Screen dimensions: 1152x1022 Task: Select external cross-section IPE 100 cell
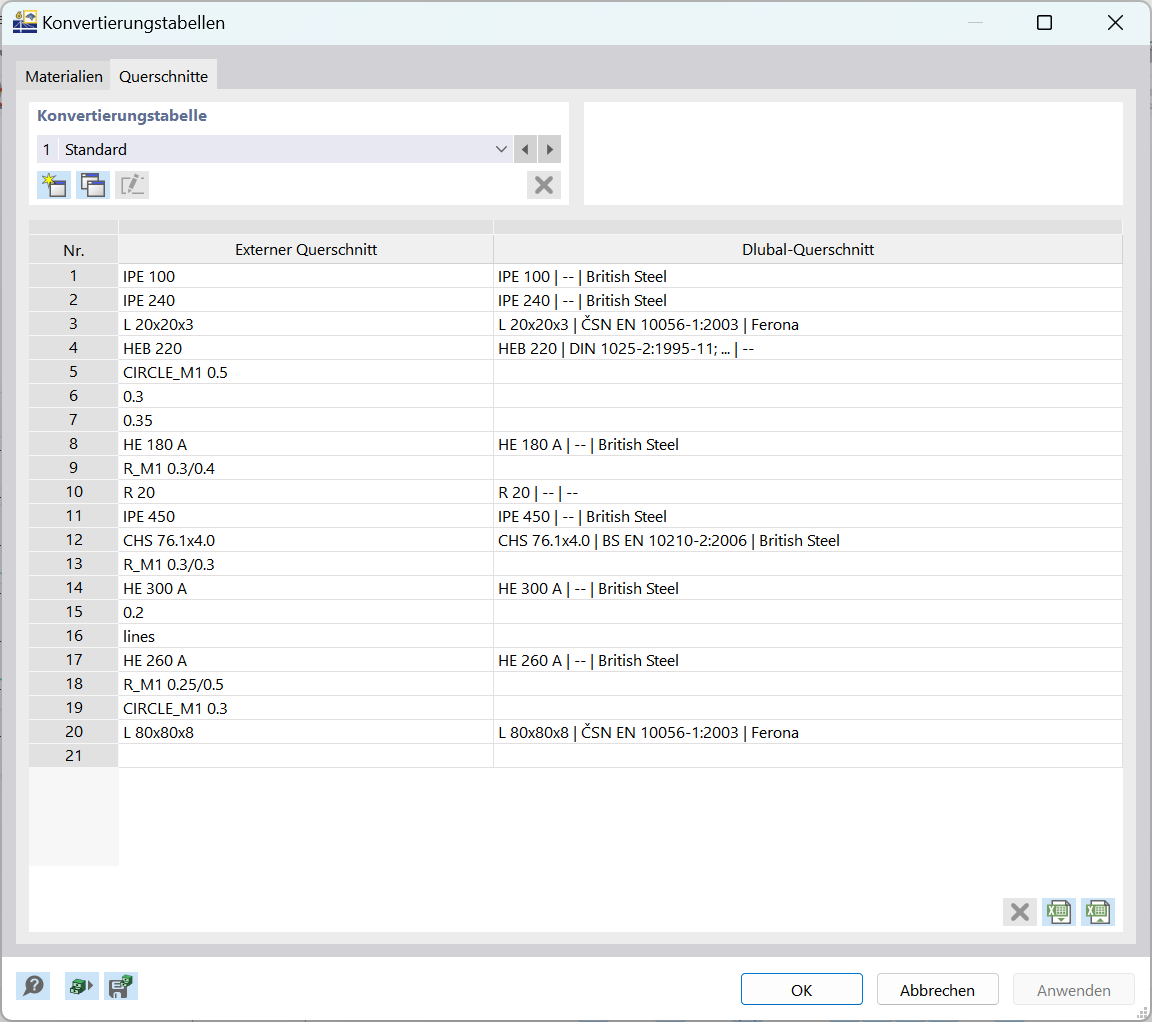pyautogui.click(x=306, y=276)
